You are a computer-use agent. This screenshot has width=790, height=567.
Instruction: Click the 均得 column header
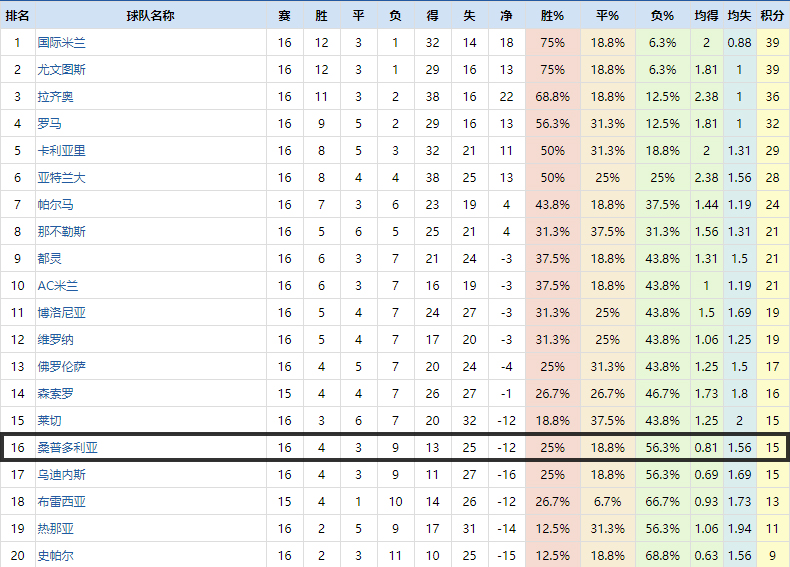(706, 16)
